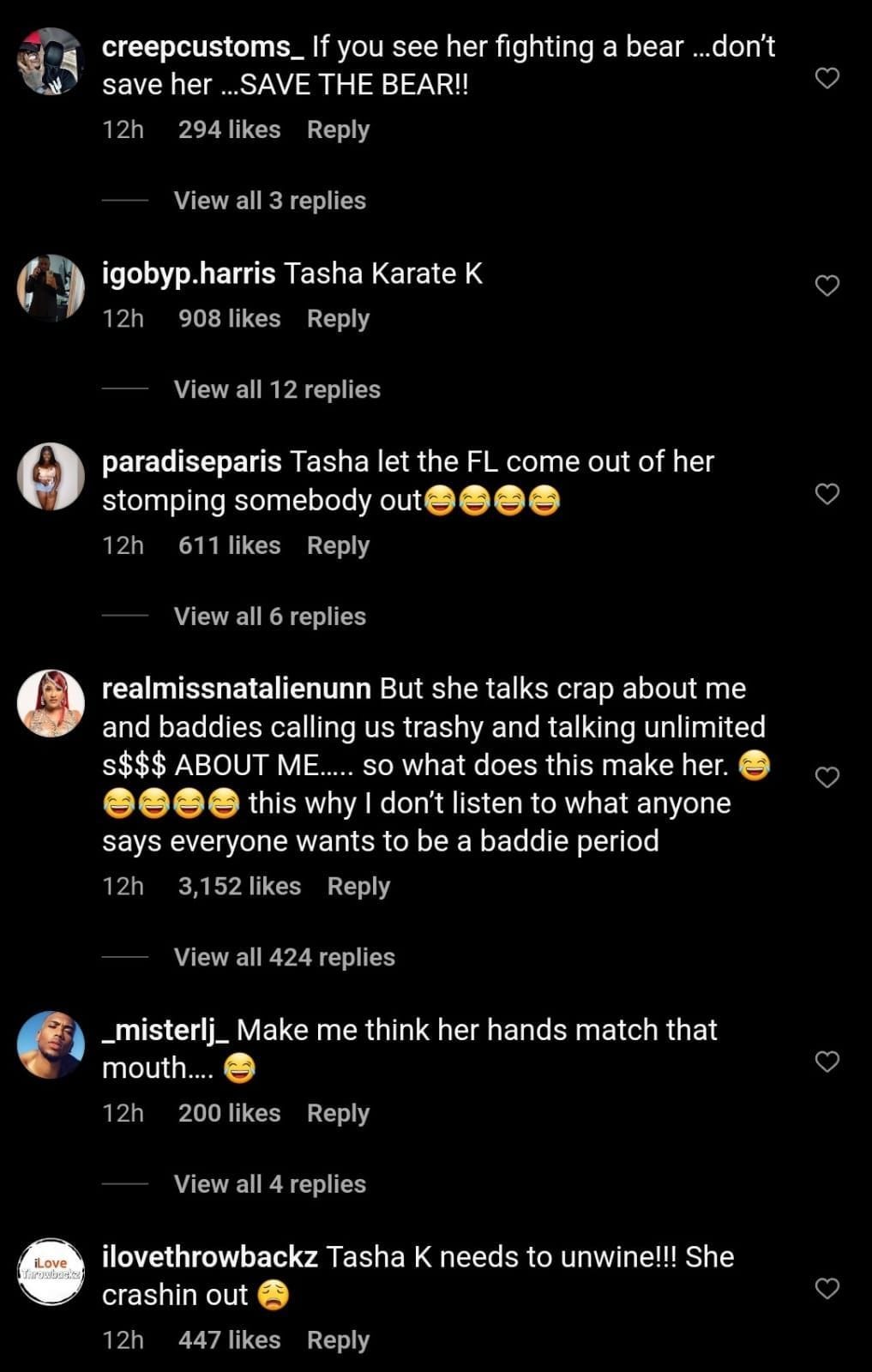Image resolution: width=872 pixels, height=1372 pixels.
Task: Open igobyp.harris's profile avatar
Action: [x=51, y=287]
